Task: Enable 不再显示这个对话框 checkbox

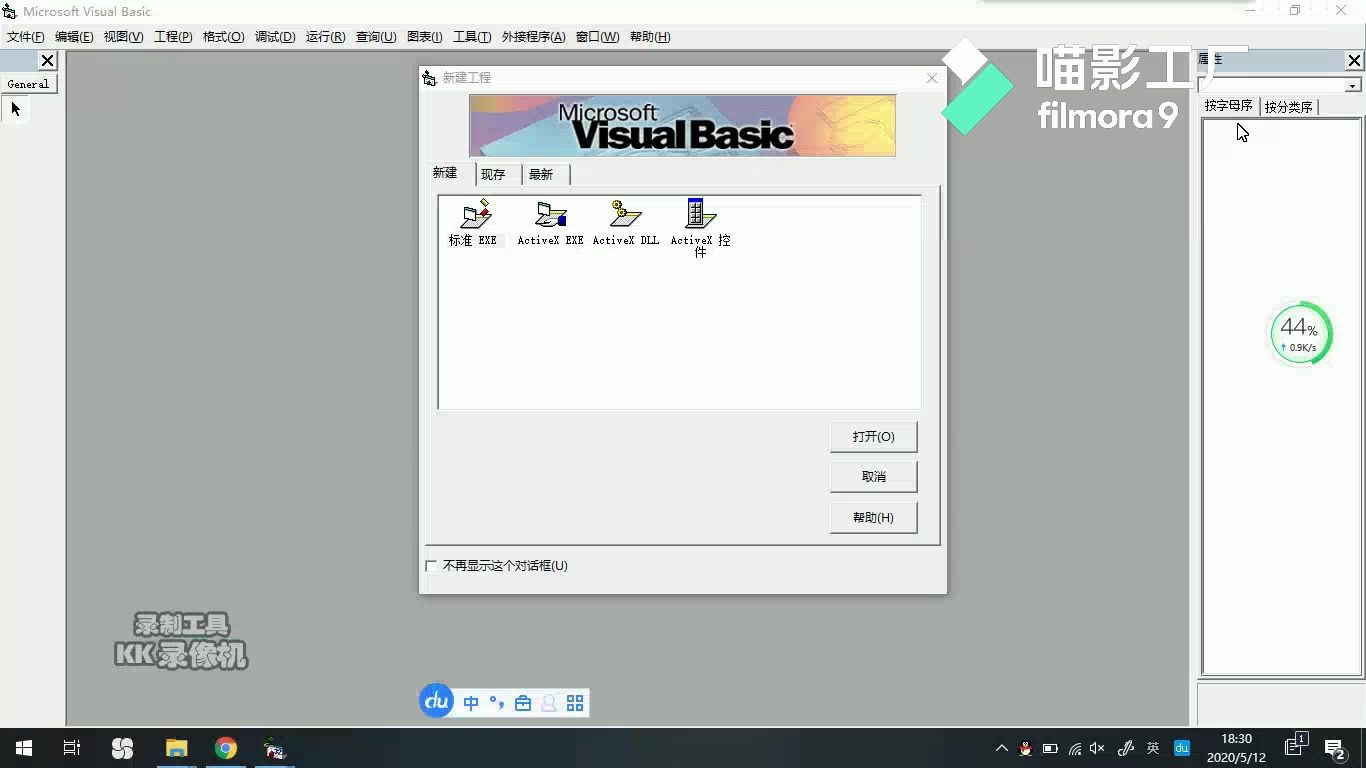Action: point(431,566)
